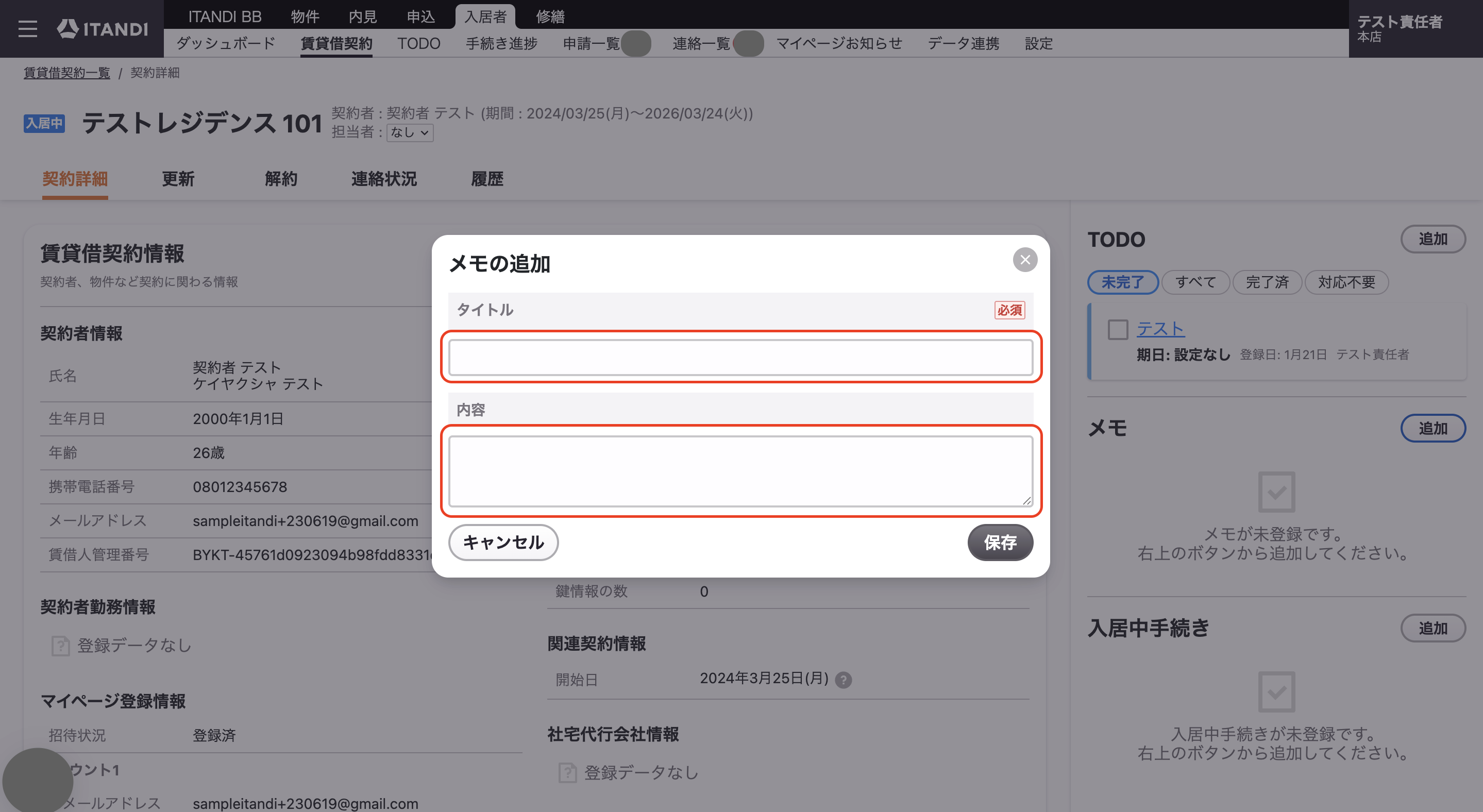
Task: Select the 未完了 TODO filter
Action: [x=1123, y=282]
